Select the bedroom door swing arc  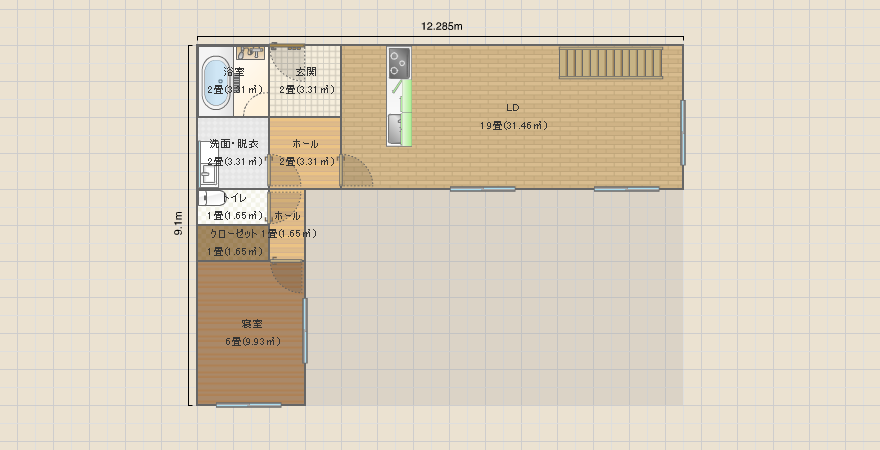click(x=287, y=277)
